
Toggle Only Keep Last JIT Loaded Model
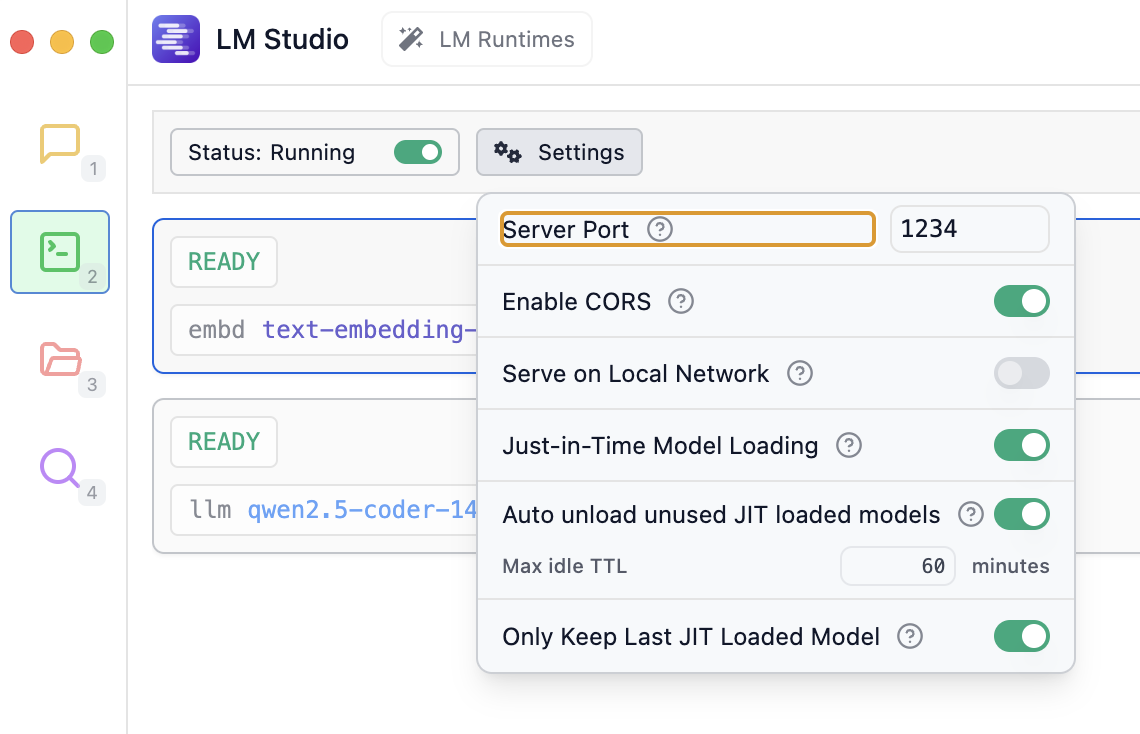pyautogui.click(x=1021, y=637)
